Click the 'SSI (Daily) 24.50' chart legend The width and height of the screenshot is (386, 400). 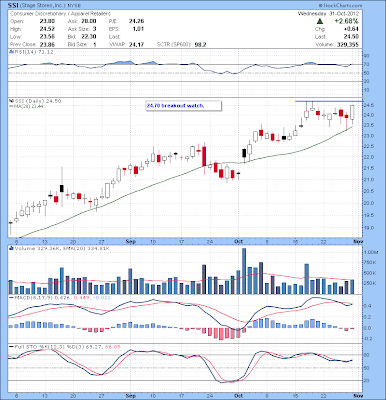click(37, 101)
